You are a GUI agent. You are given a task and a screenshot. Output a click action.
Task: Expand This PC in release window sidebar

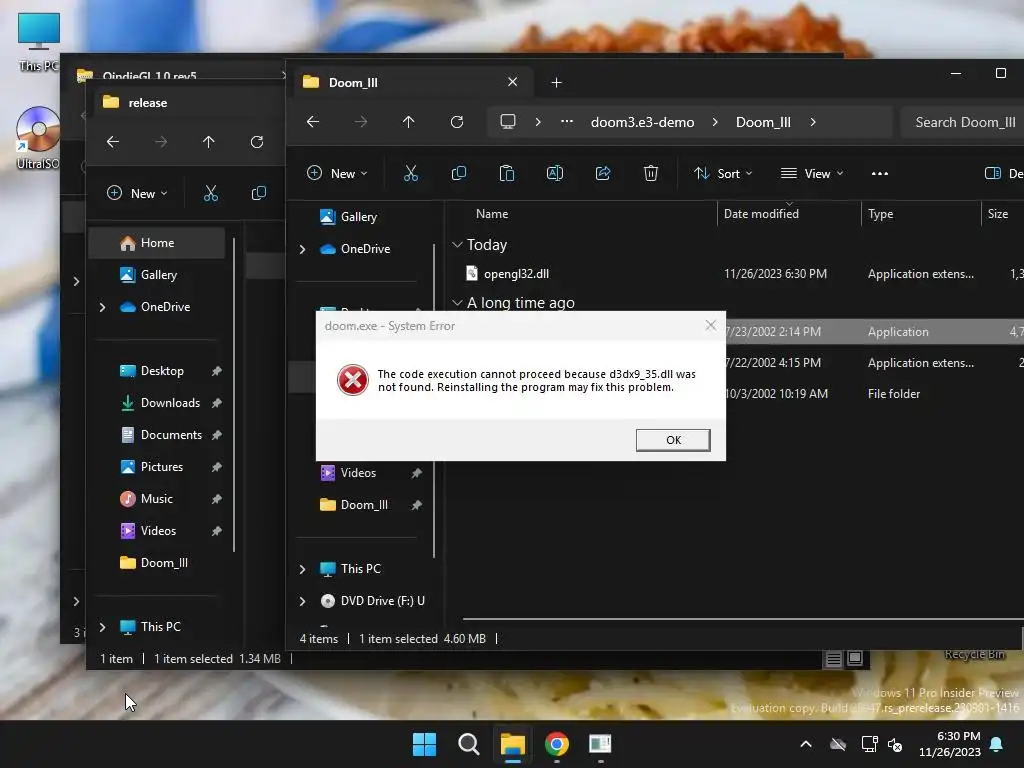point(103,627)
